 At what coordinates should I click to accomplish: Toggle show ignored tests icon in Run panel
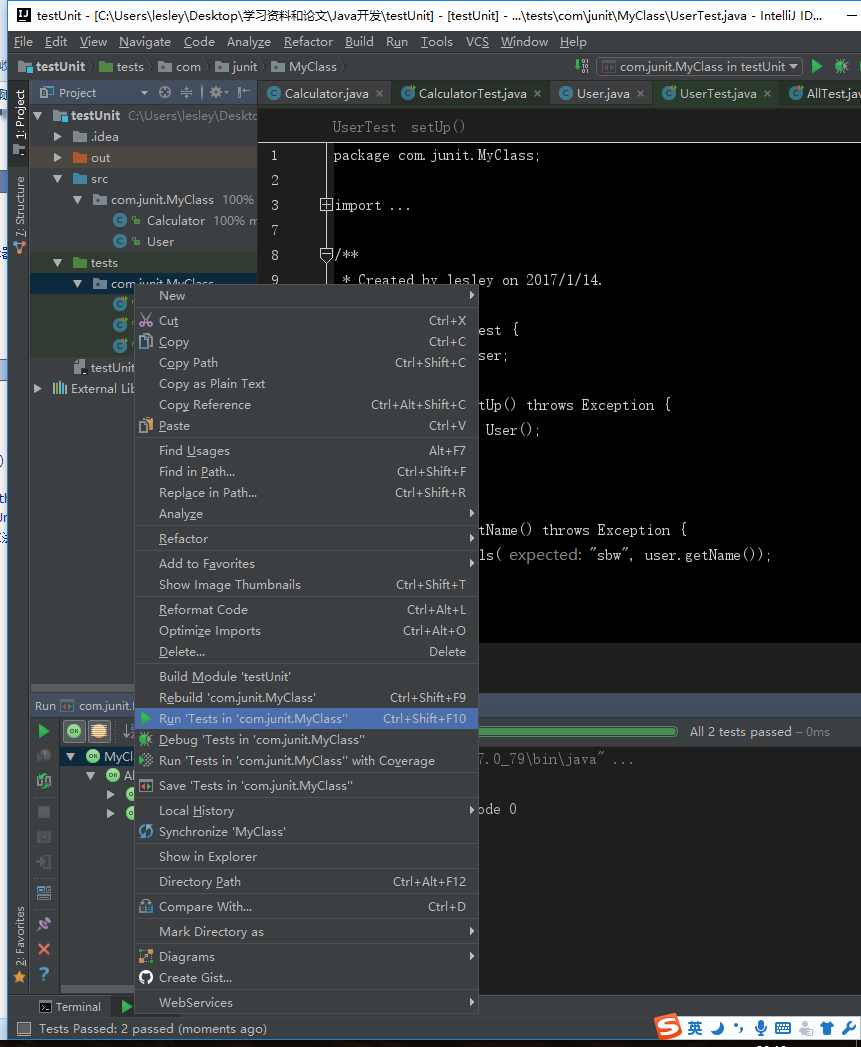click(x=99, y=731)
